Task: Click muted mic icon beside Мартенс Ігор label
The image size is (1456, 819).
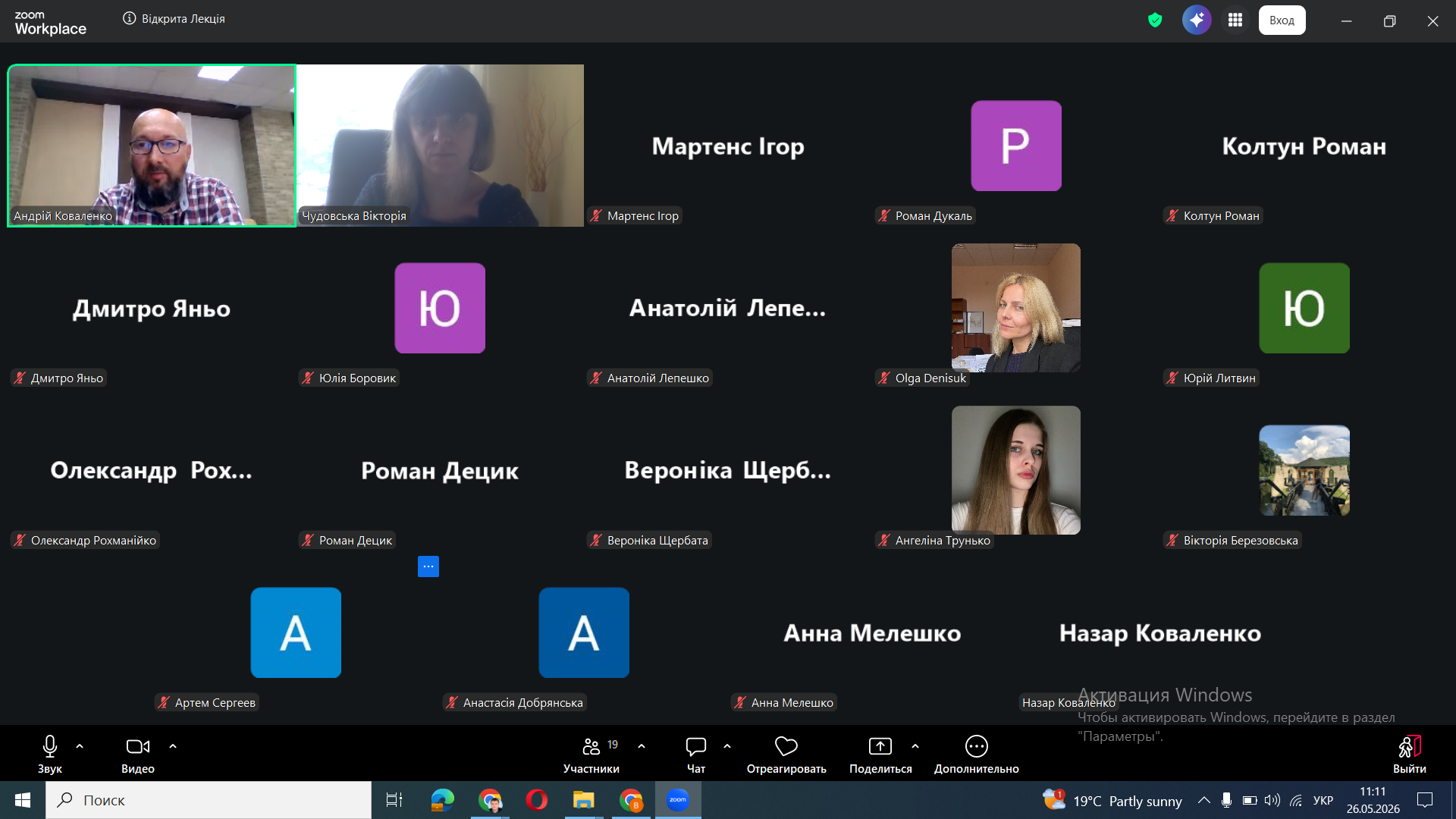Action: click(x=597, y=216)
